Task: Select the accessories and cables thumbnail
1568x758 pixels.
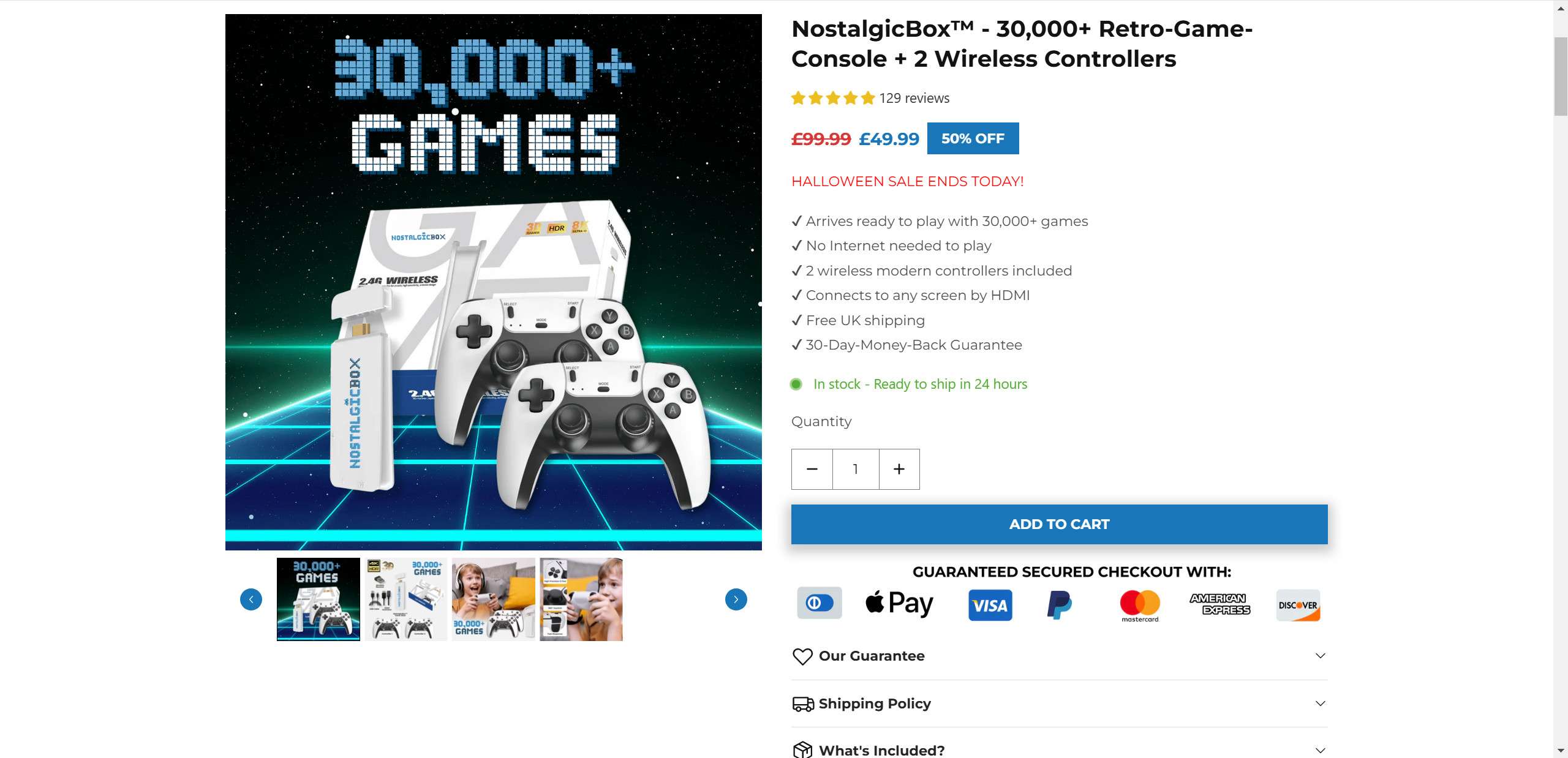Action: click(x=406, y=599)
